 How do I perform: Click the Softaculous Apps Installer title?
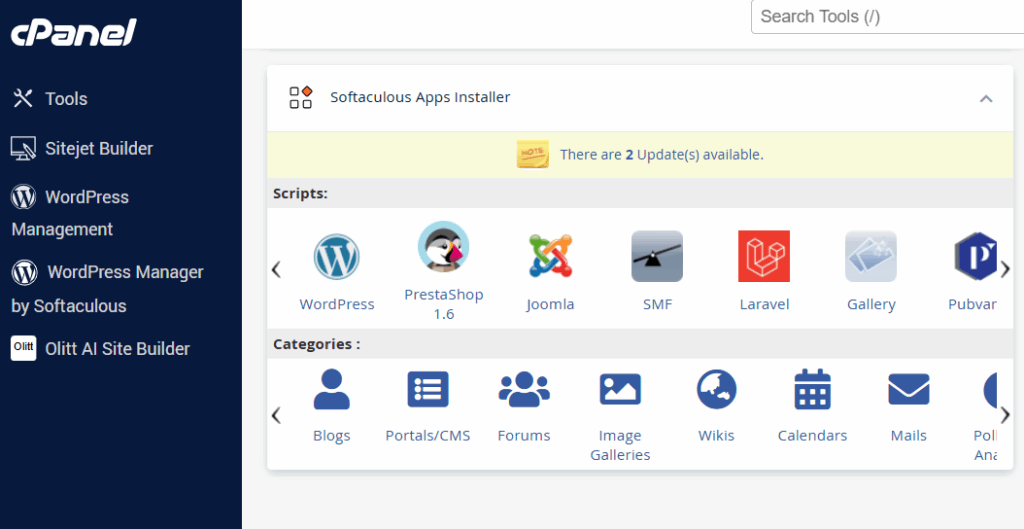point(420,97)
